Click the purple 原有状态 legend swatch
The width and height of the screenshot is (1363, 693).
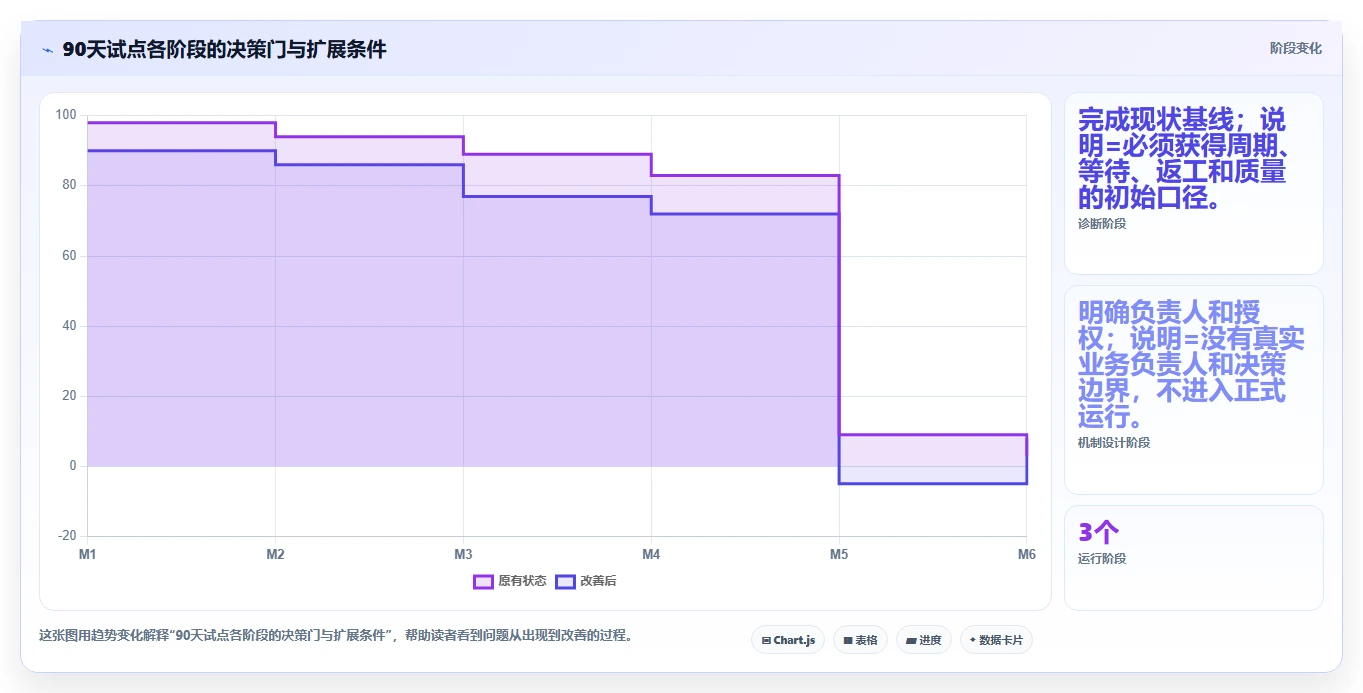pos(483,581)
